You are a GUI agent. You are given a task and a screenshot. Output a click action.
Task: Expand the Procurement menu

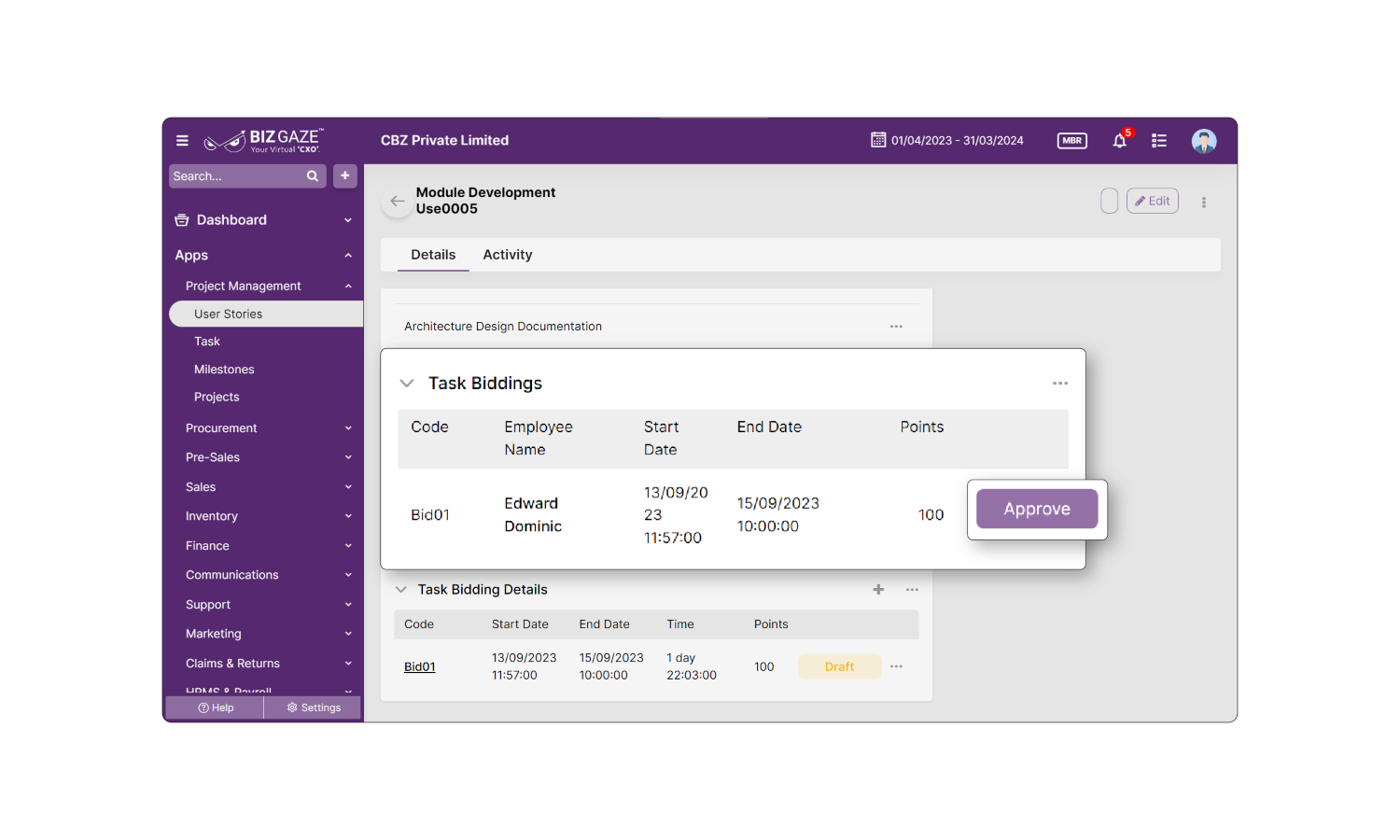348,428
